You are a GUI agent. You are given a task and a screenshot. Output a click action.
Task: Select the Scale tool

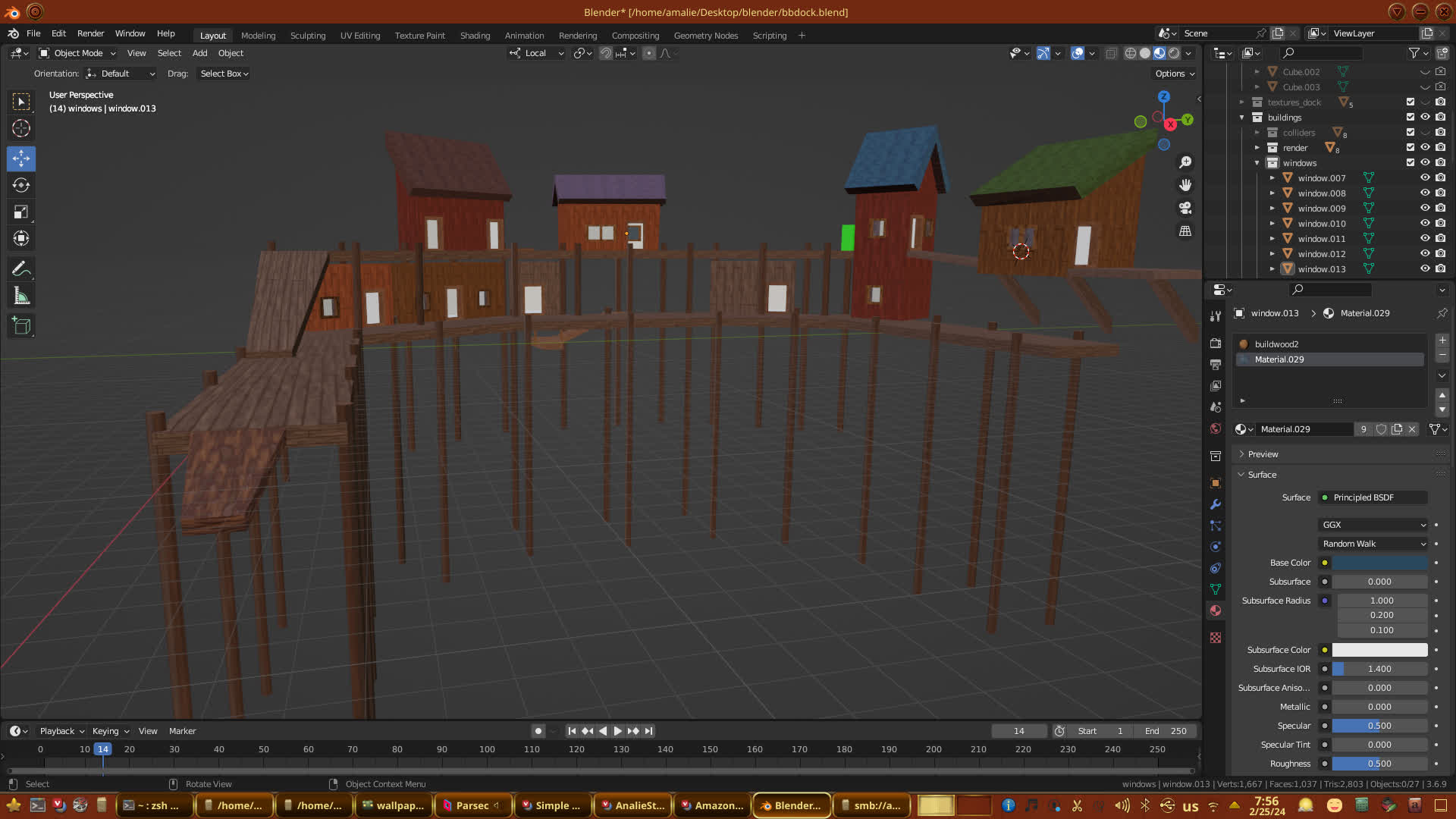21,212
